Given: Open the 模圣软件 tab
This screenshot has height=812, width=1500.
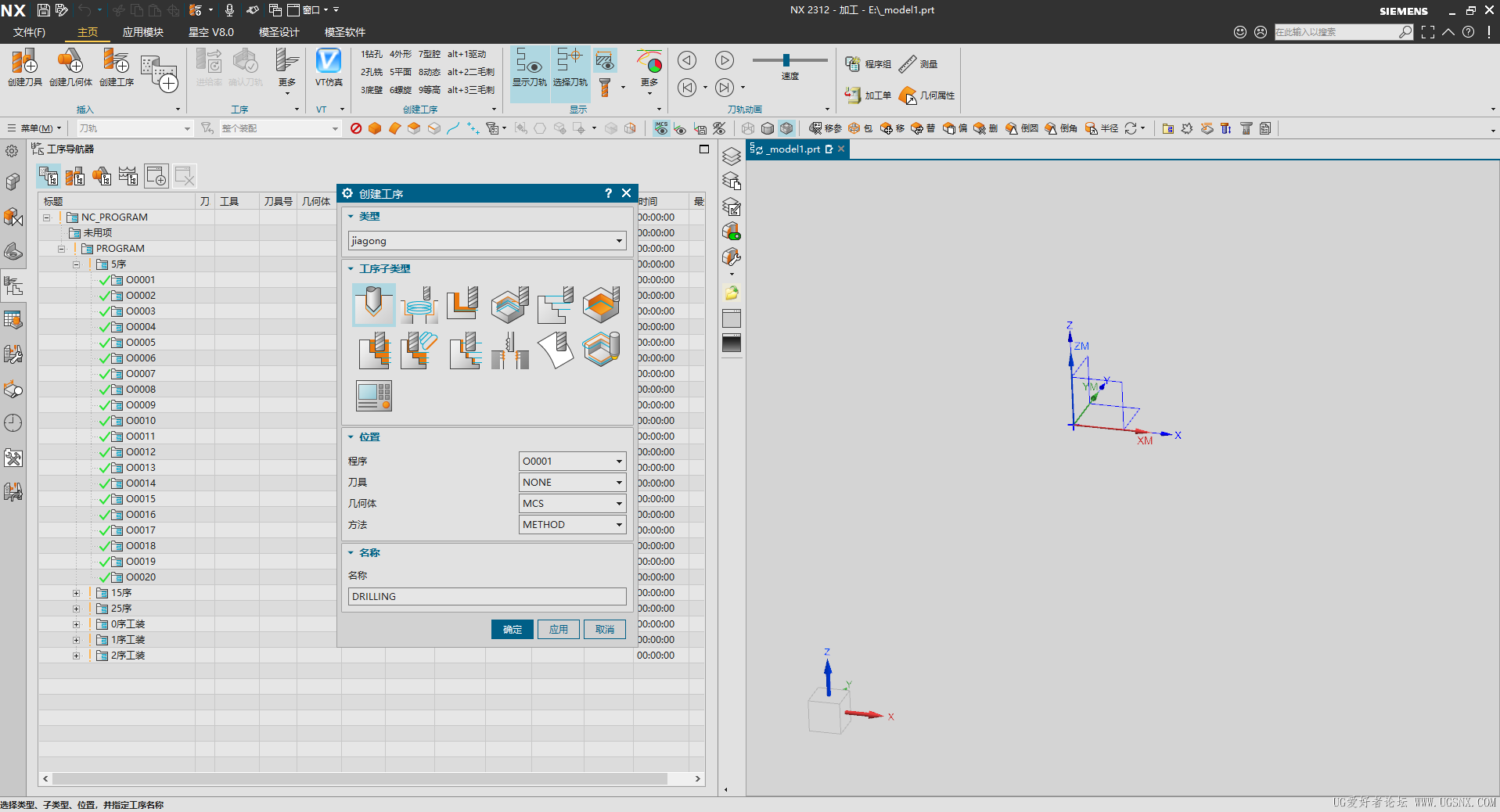Looking at the screenshot, I should pyautogui.click(x=345, y=32).
